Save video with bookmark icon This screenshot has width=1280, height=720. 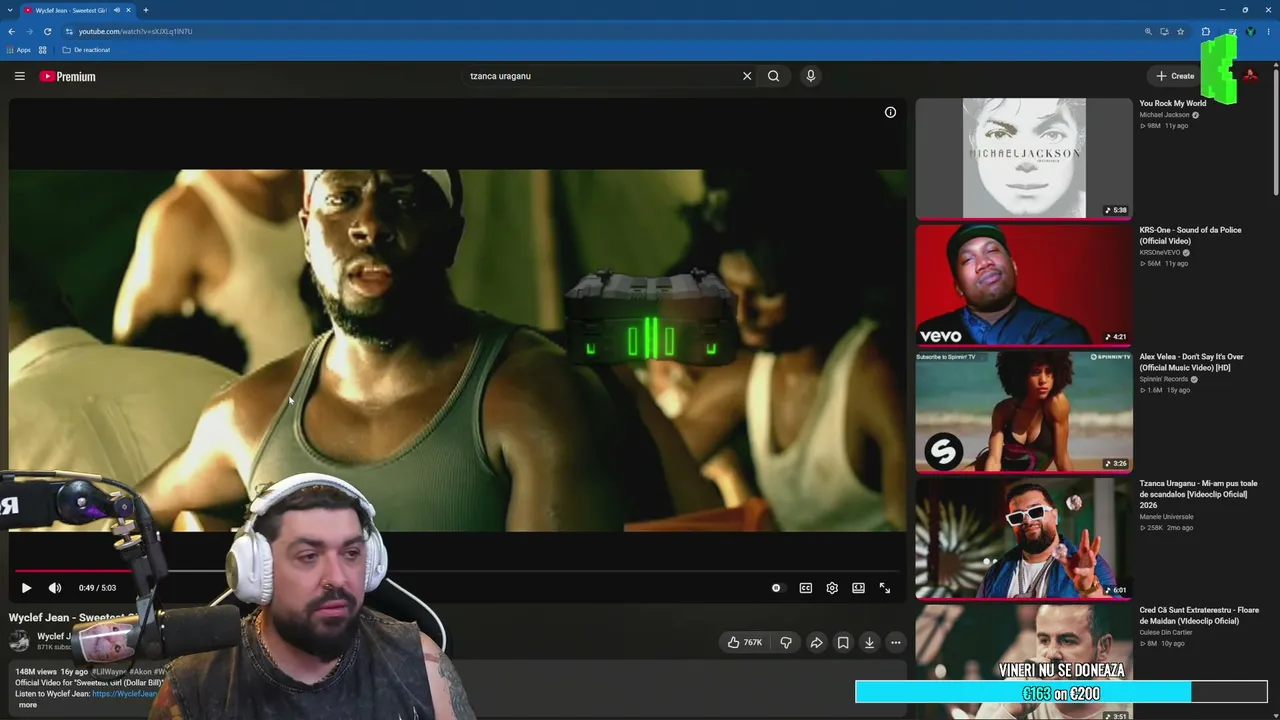pyautogui.click(x=843, y=643)
